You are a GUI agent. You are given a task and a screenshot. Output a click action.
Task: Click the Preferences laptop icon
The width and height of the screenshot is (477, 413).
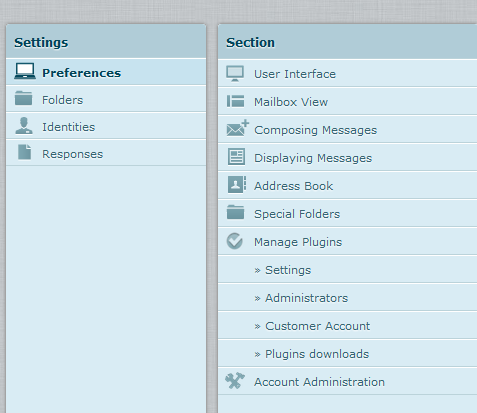[x=25, y=71]
